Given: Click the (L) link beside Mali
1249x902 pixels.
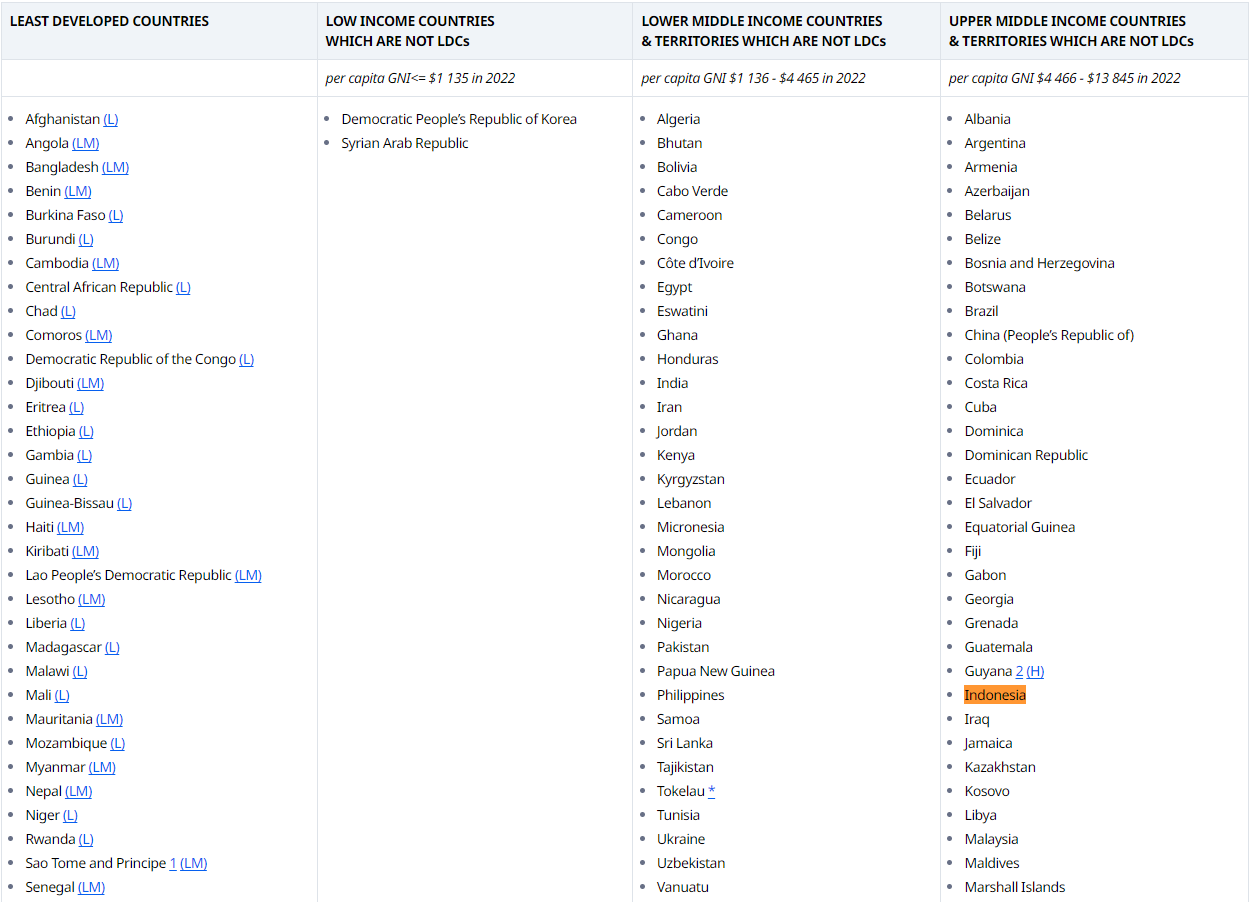Looking at the screenshot, I should pyautogui.click(x=62, y=695).
